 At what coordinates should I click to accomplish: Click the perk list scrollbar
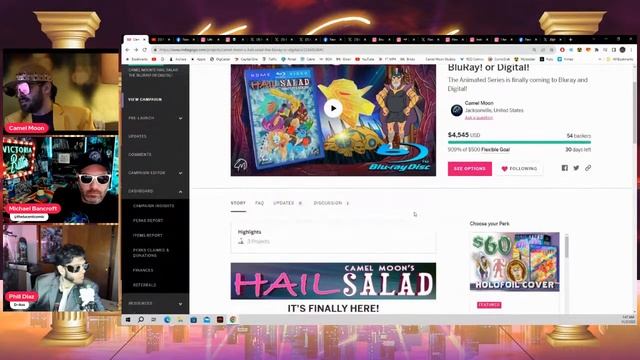pos(567,247)
